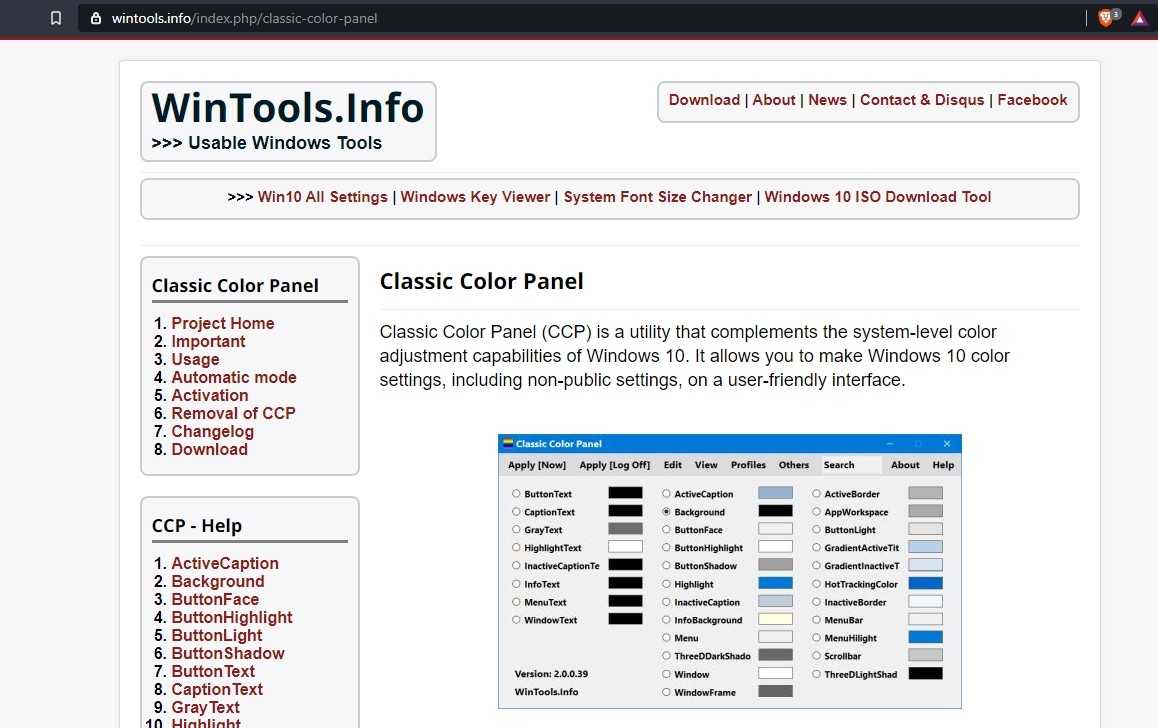The image size is (1158, 728).
Task: Open ButtonHighlight help topic in sidebar
Action: (x=231, y=617)
